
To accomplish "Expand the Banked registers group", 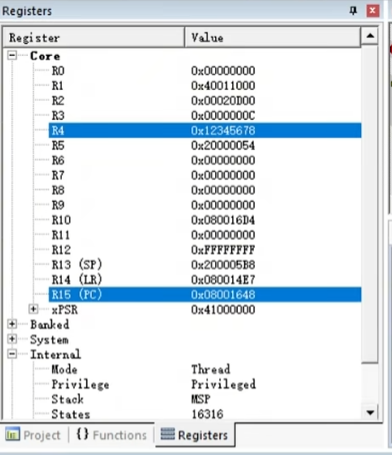I will 12,324.
